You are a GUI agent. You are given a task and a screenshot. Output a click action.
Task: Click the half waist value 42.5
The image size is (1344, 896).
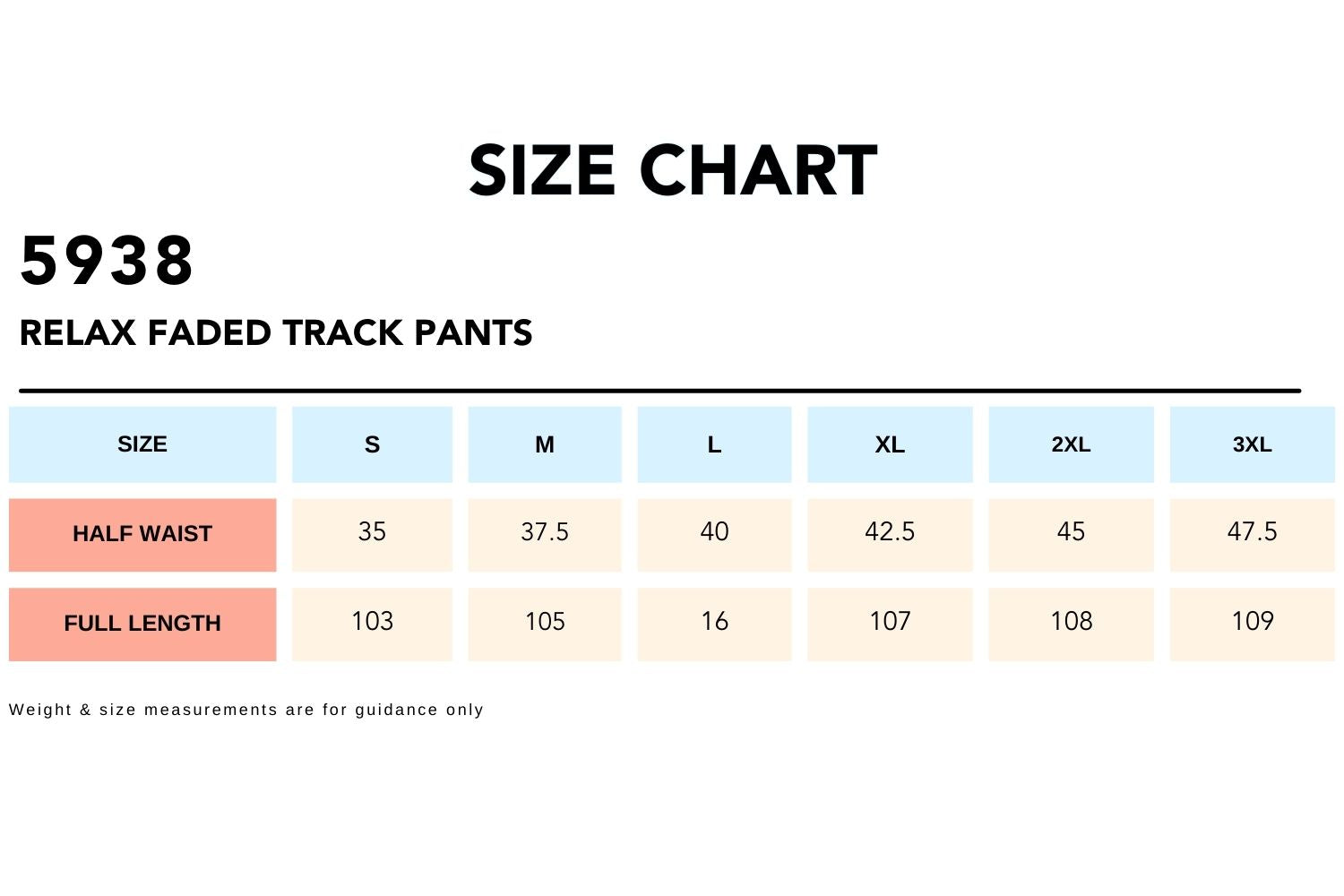pyautogui.click(x=890, y=532)
